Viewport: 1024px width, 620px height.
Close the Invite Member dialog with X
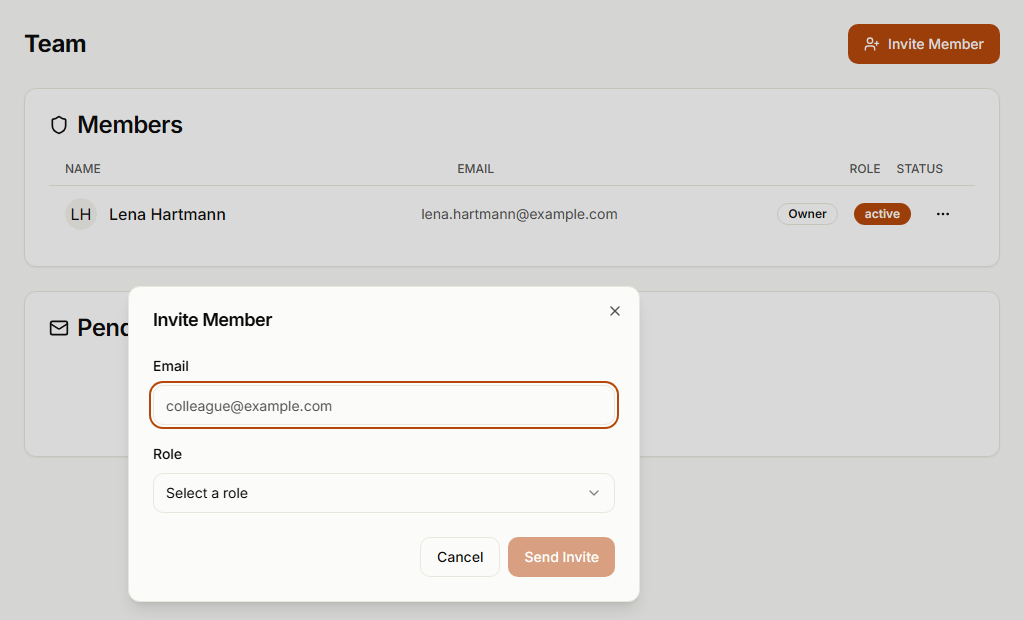tap(615, 311)
